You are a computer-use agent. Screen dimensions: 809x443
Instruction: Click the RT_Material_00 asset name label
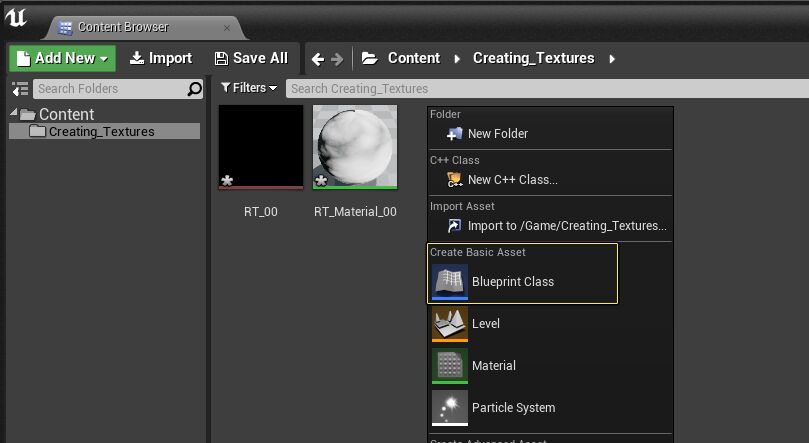point(355,211)
